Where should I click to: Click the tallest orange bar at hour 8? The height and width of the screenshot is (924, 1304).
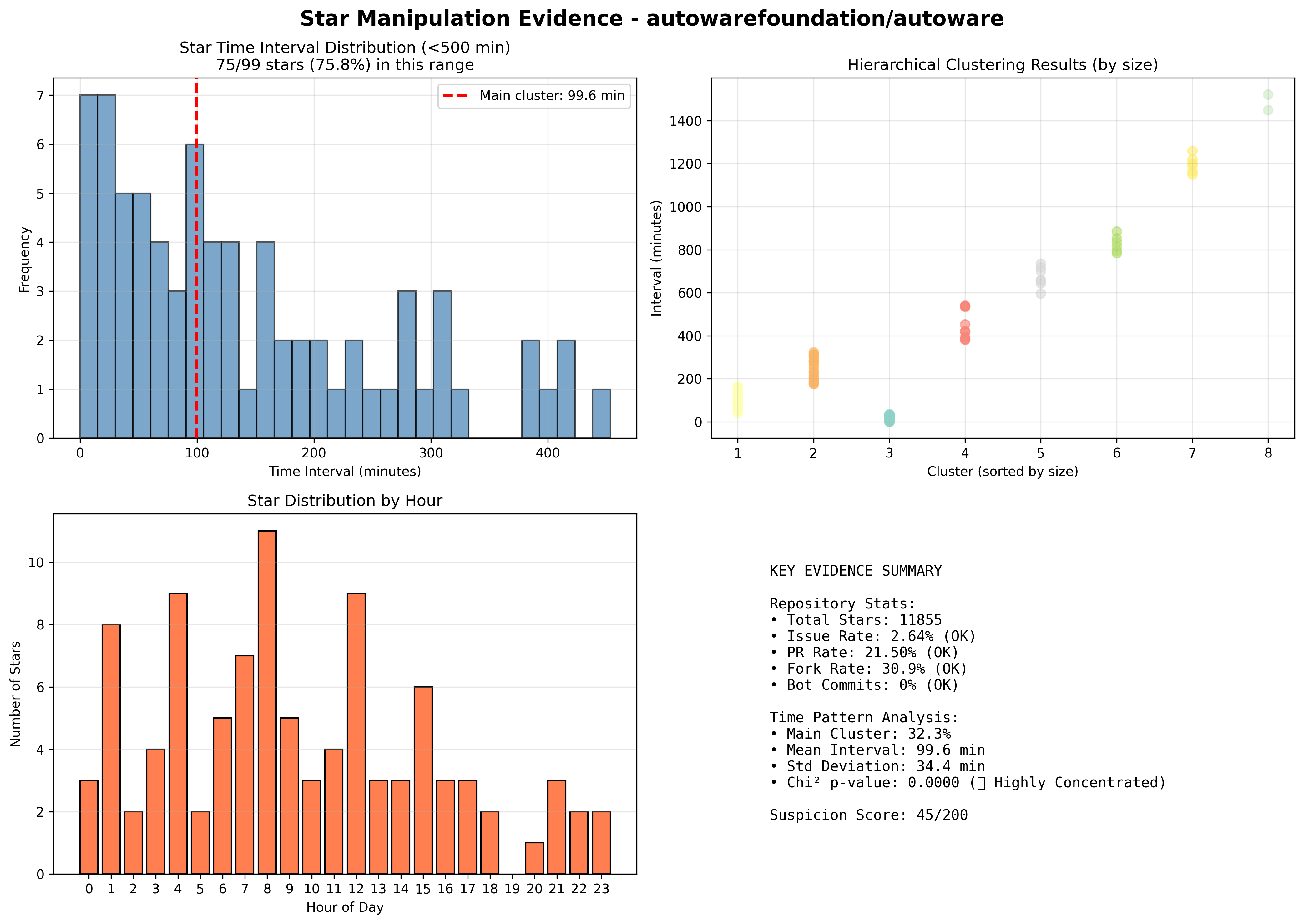(x=267, y=702)
